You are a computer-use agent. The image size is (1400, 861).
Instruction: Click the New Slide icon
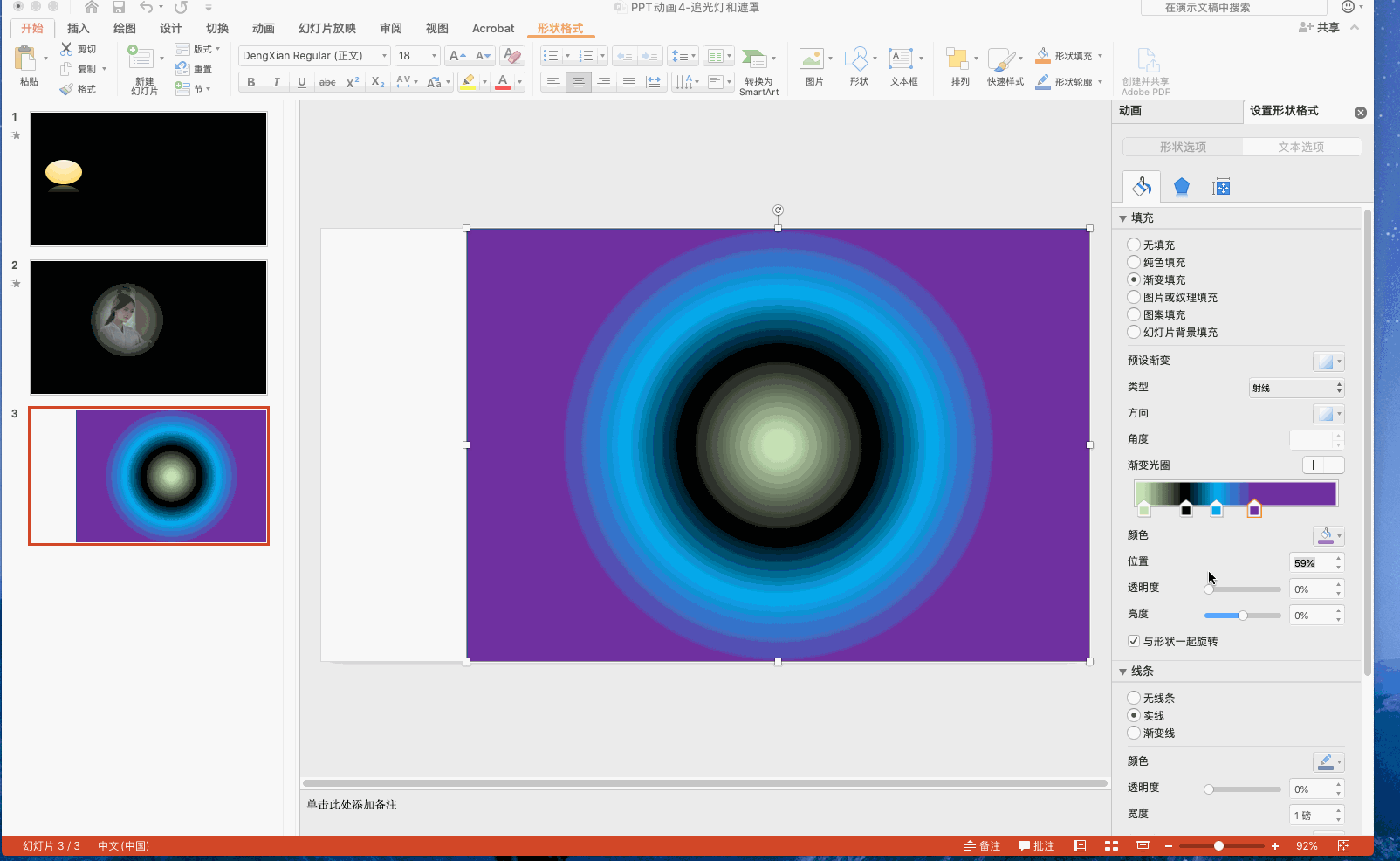pyautogui.click(x=141, y=59)
